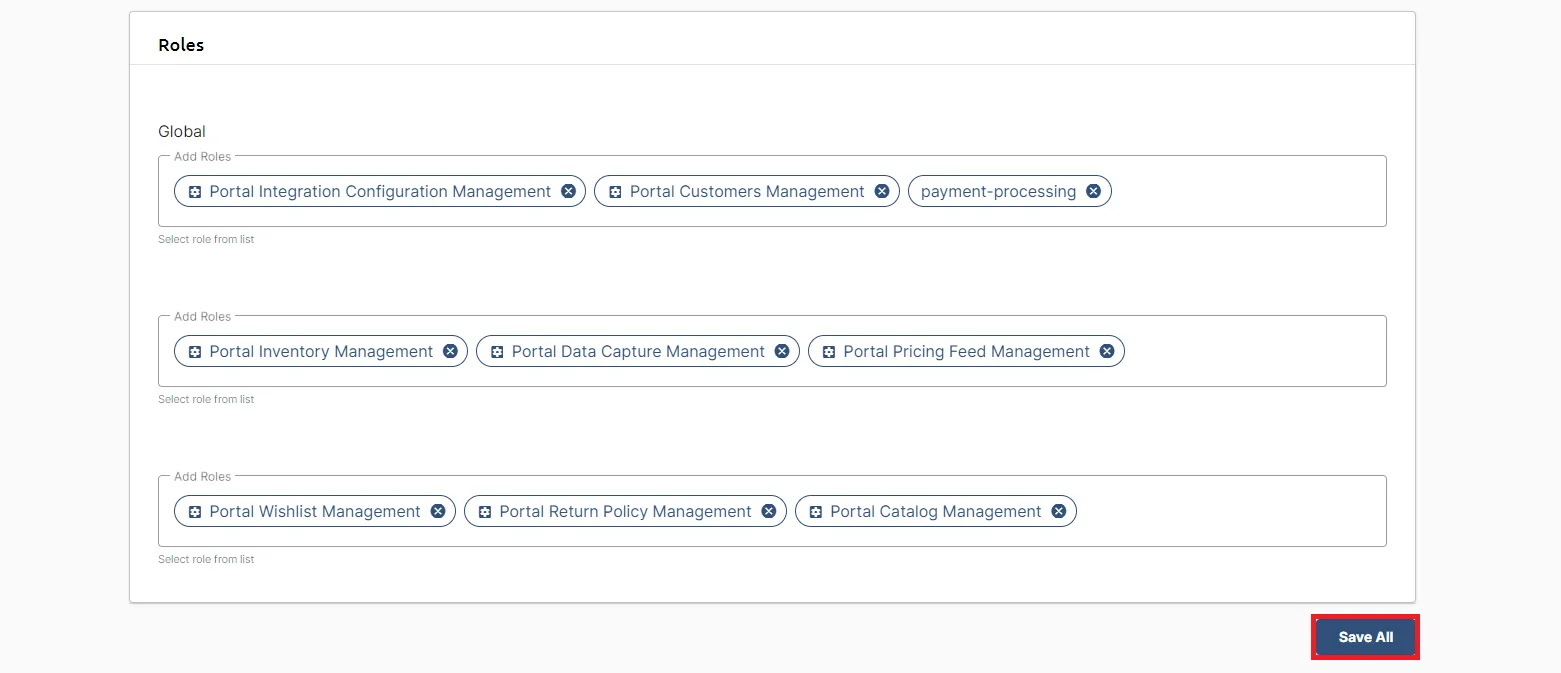1561x673 pixels.
Task: Click the Portal Inventory Management role icon
Action: [x=195, y=351]
